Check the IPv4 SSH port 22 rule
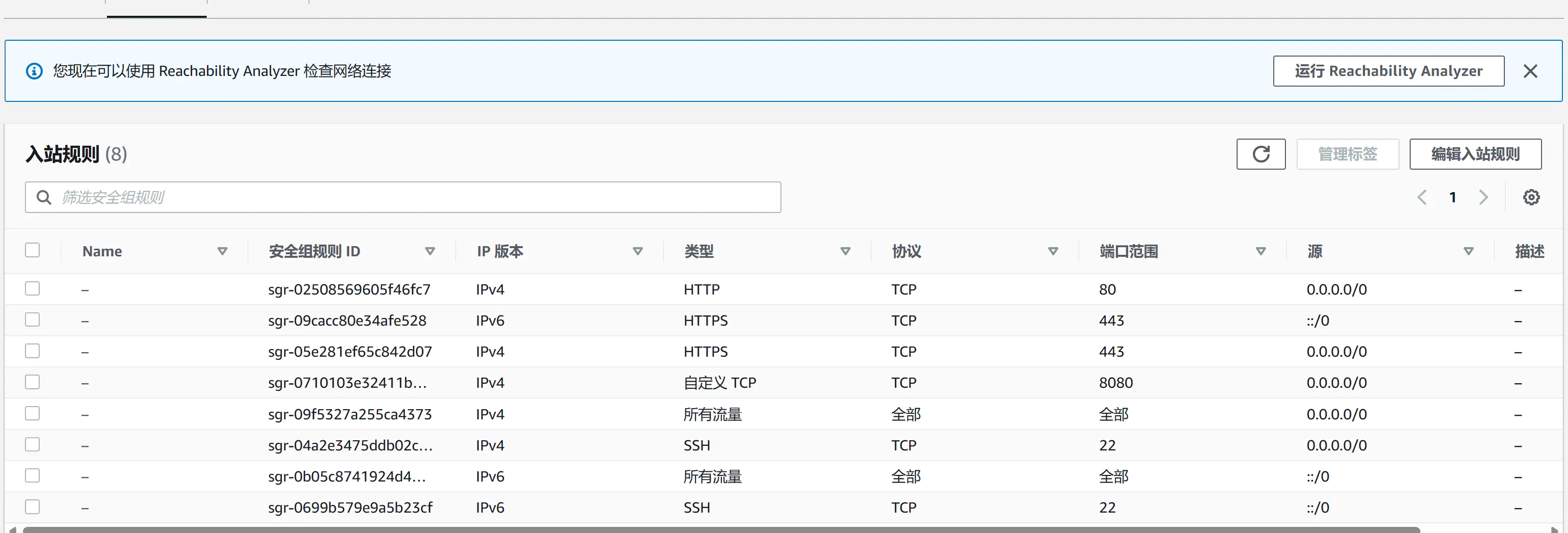Screen dimensions: 1568x533 [32, 445]
